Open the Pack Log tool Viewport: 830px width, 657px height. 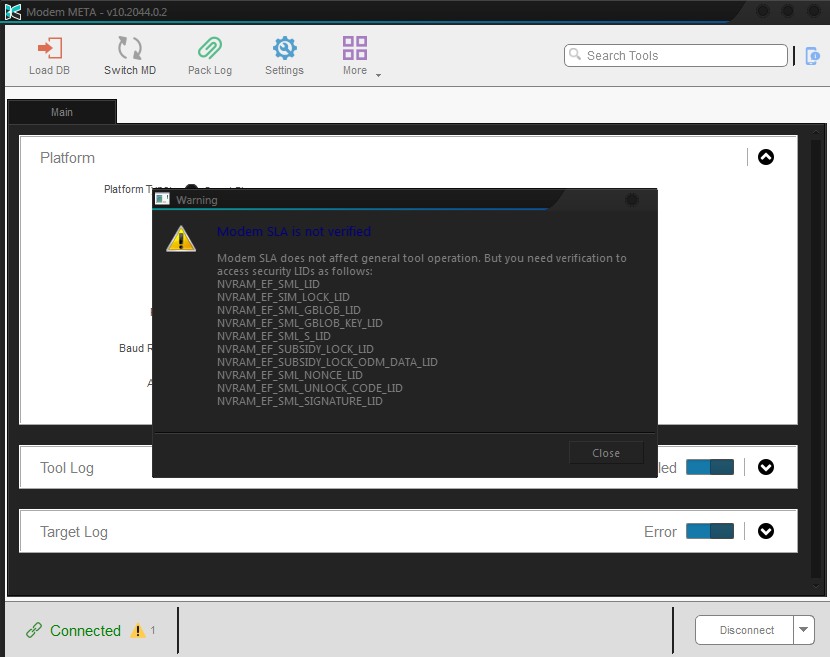[210, 55]
